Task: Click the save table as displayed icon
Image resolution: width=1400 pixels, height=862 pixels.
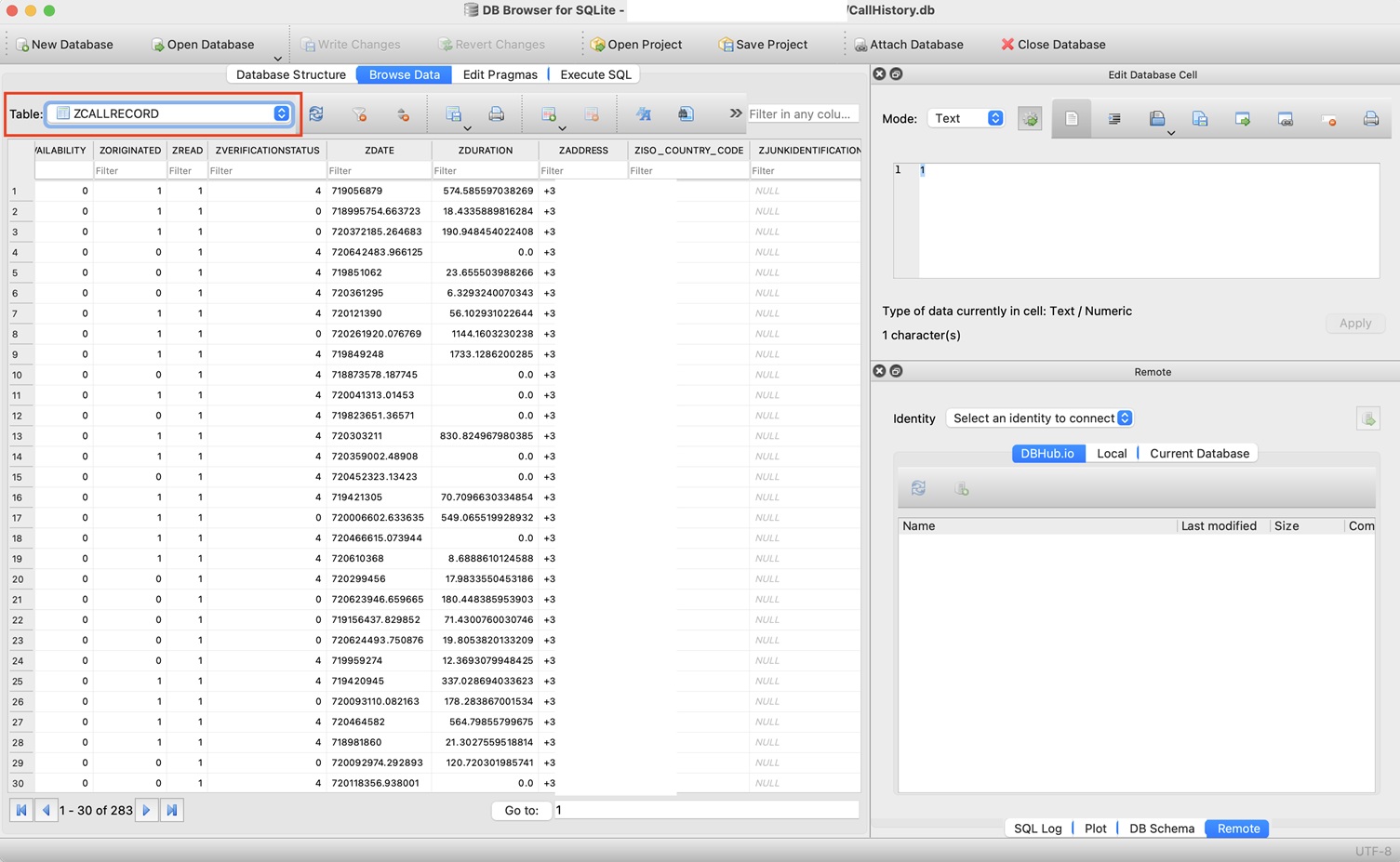Action: point(453,113)
